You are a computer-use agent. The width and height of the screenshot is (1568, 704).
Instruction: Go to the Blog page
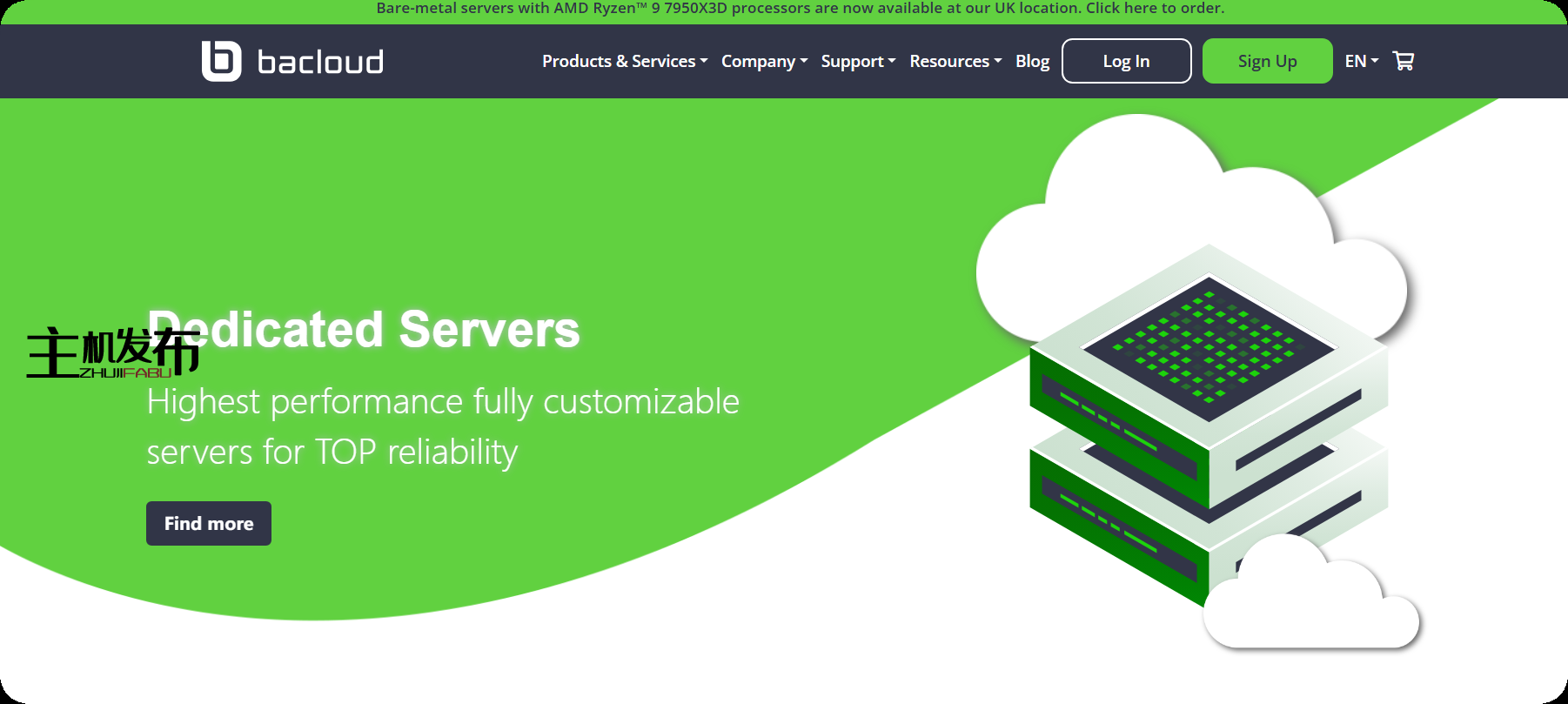pyautogui.click(x=1032, y=61)
